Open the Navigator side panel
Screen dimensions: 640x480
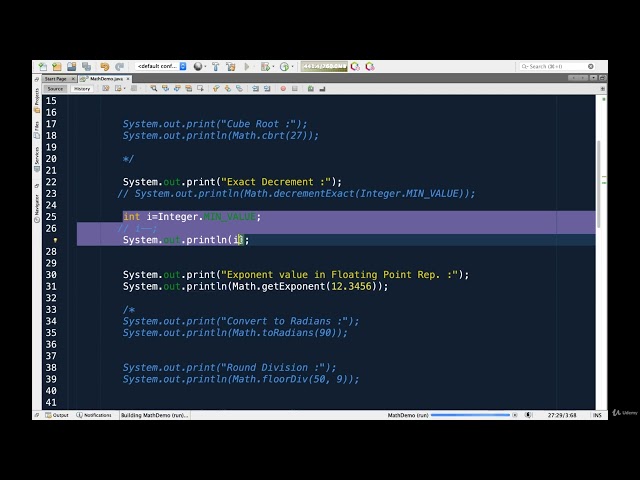[x=37, y=208]
